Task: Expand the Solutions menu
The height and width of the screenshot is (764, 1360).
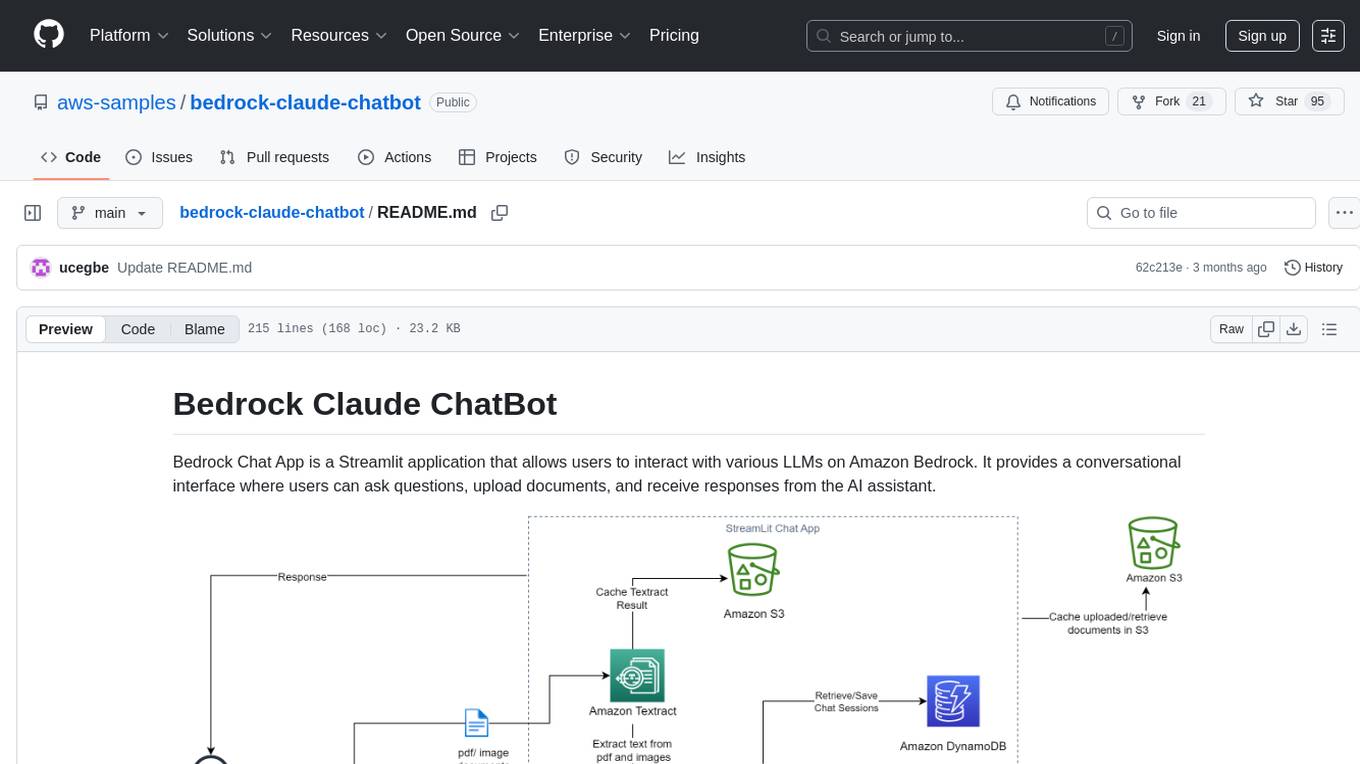Action: (229, 35)
